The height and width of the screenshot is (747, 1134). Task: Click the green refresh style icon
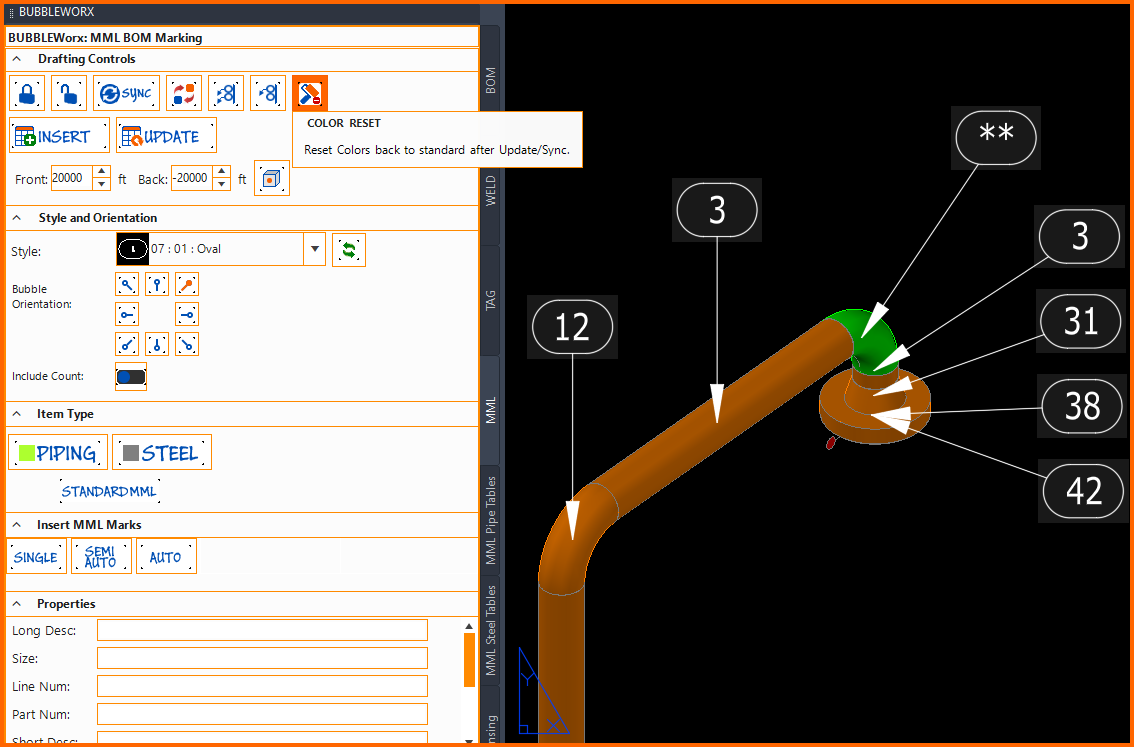point(349,250)
